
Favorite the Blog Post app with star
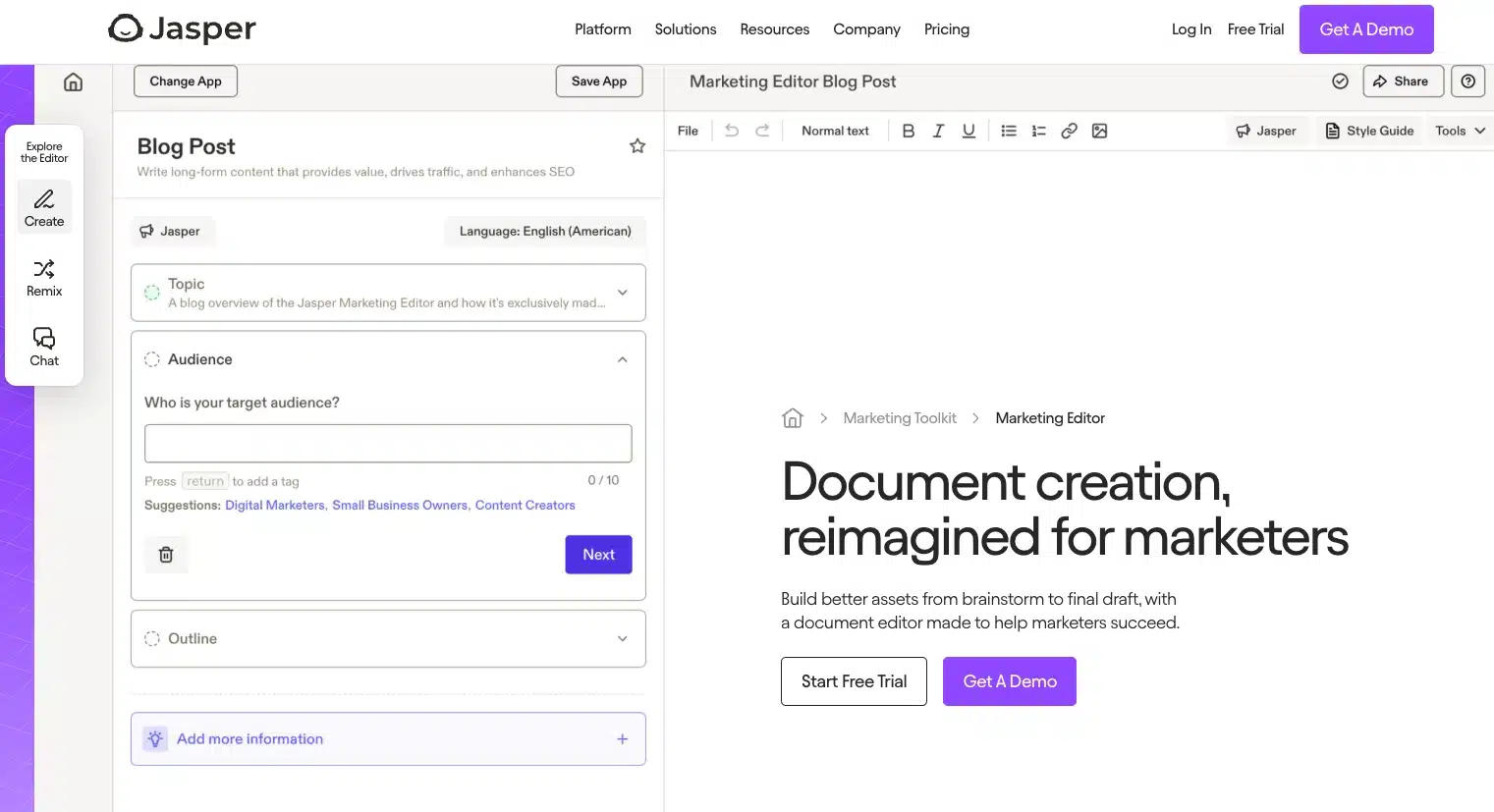(x=637, y=146)
